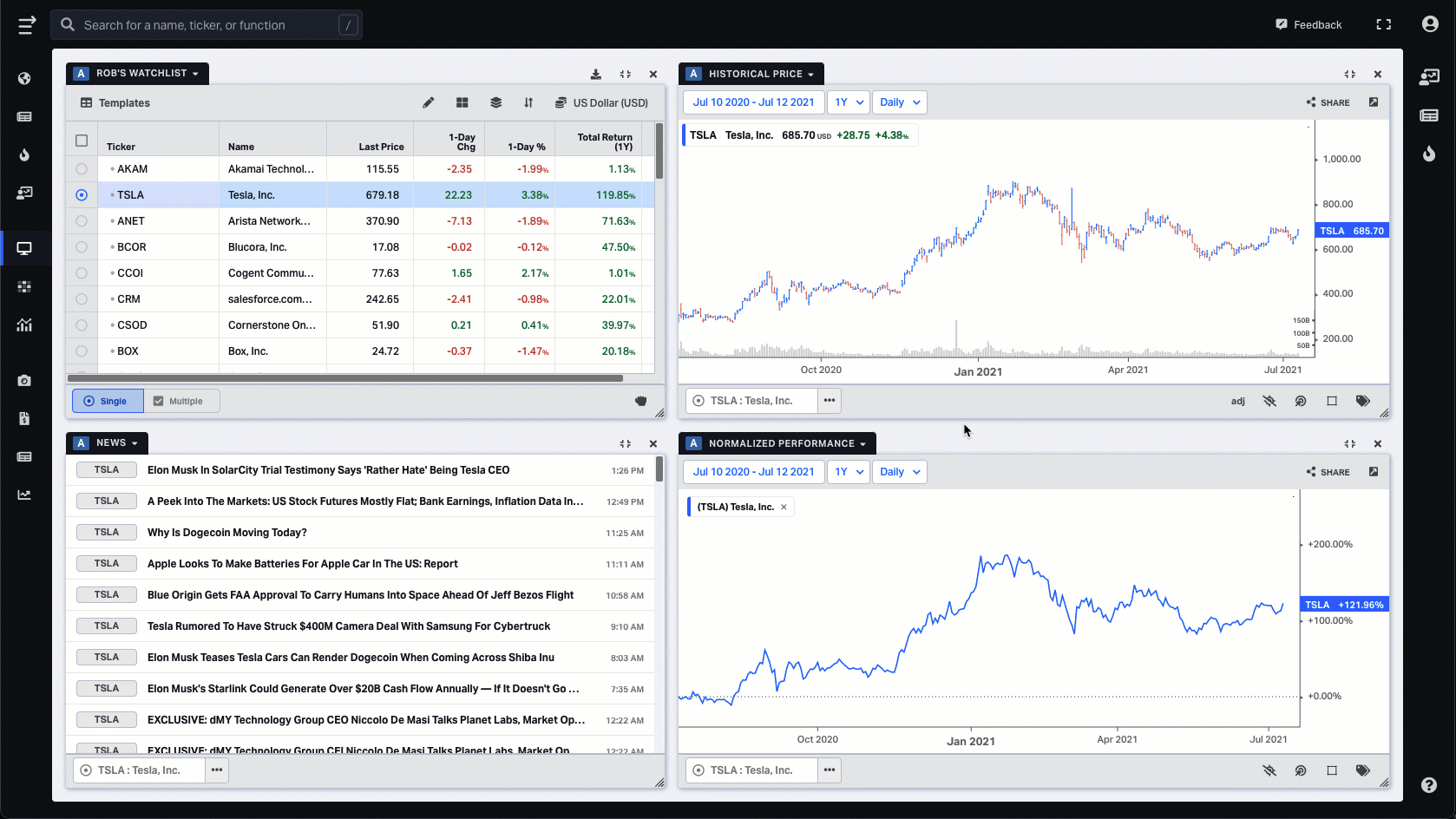This screenshot has height=819, width=1456.
Task: Click the layers stack icon in watchlist
Action: 496,102
